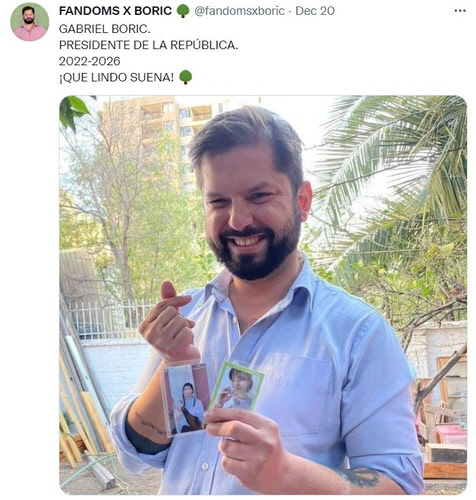The image size is (476, 500).
Task: Open the three-dot more options menu
Action: (460, 11)
